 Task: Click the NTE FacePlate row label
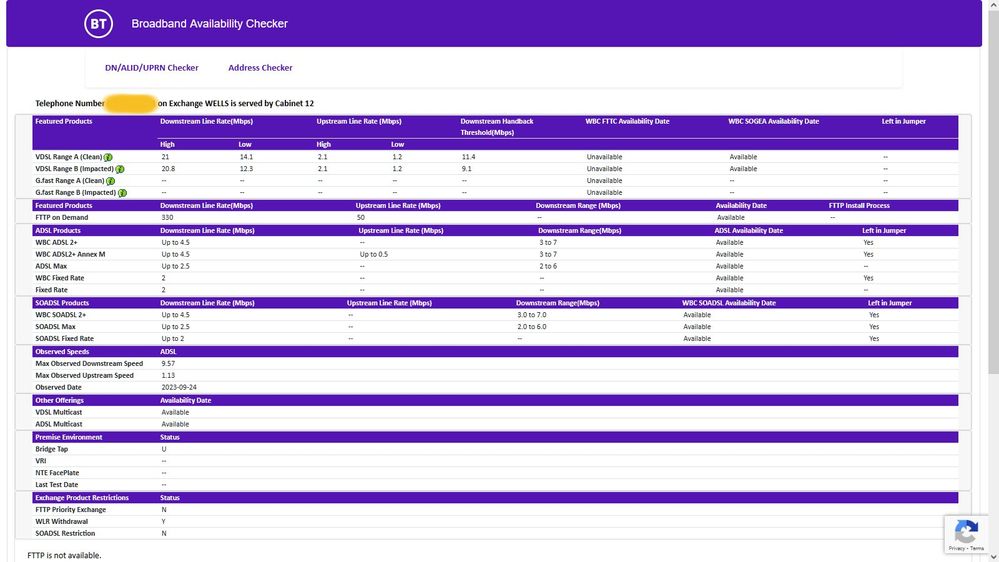57,473
